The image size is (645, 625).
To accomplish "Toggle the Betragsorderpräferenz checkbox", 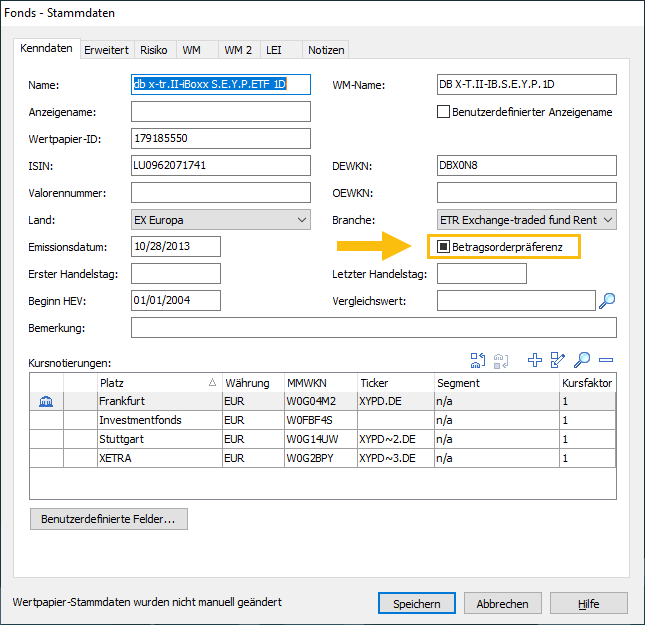I will 444,245.
